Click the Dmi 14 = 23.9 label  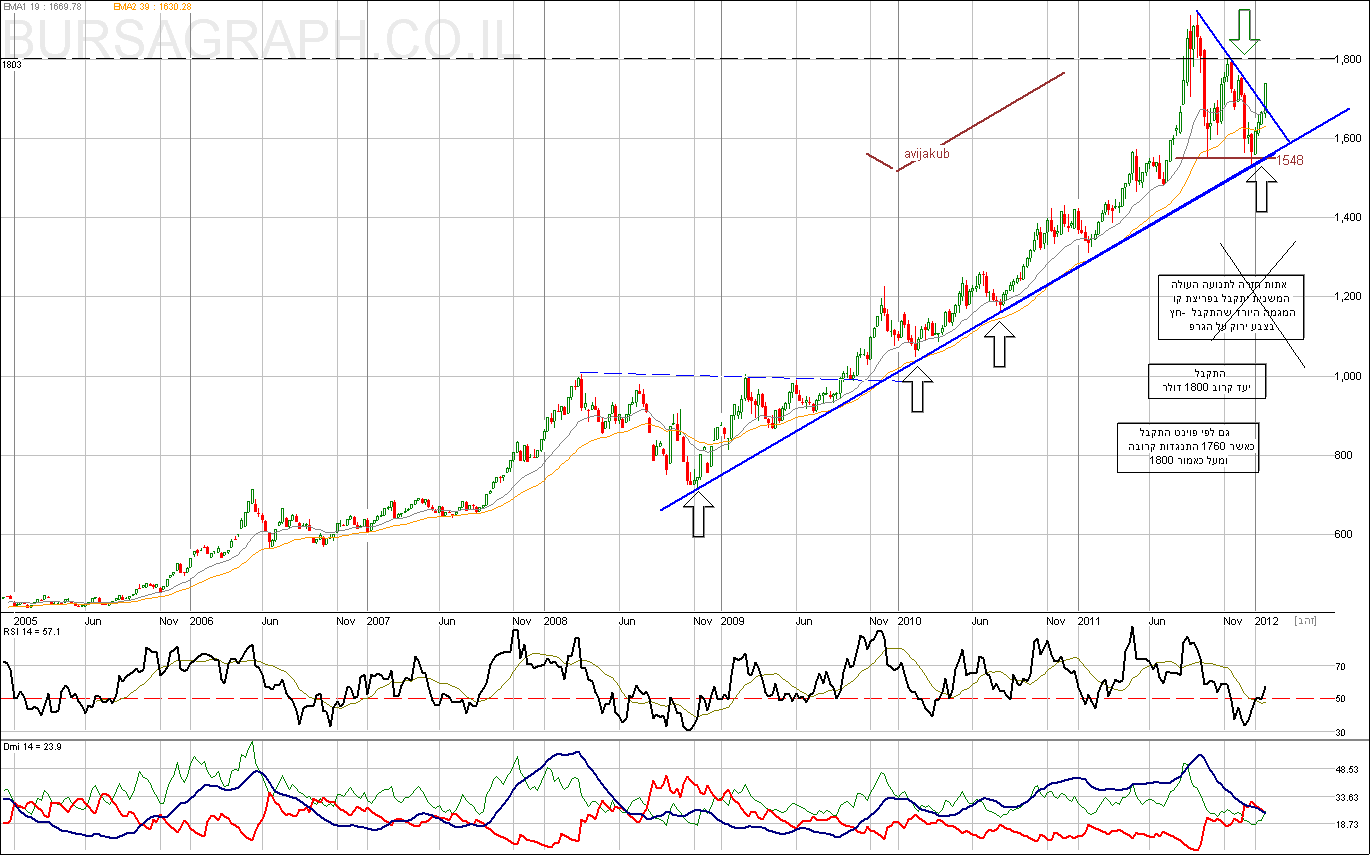[32, 749]
